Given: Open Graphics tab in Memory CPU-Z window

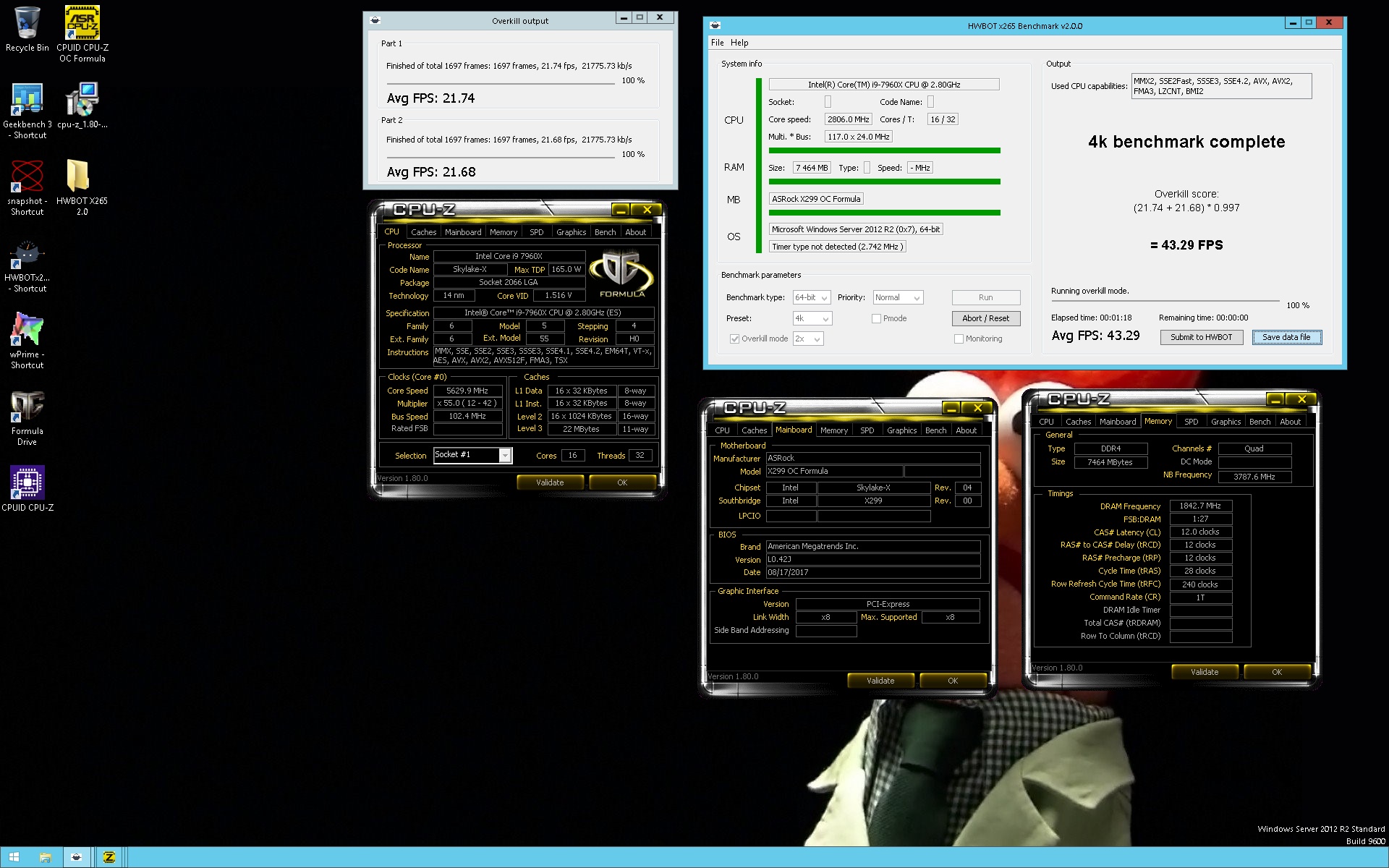Looking at the screenshot, I should (x=1226, y=422).
